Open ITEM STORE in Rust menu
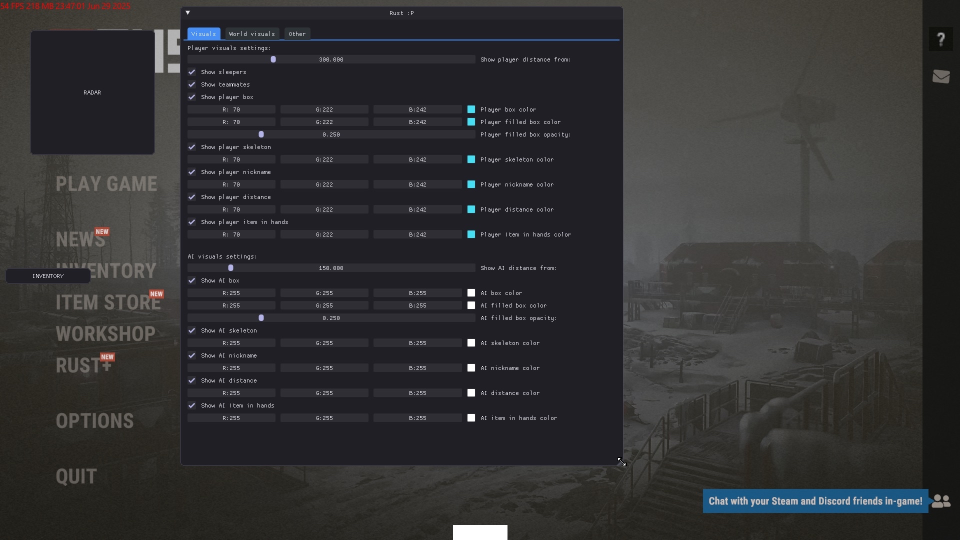Screen dimensions: 960x540 [108, 302]
